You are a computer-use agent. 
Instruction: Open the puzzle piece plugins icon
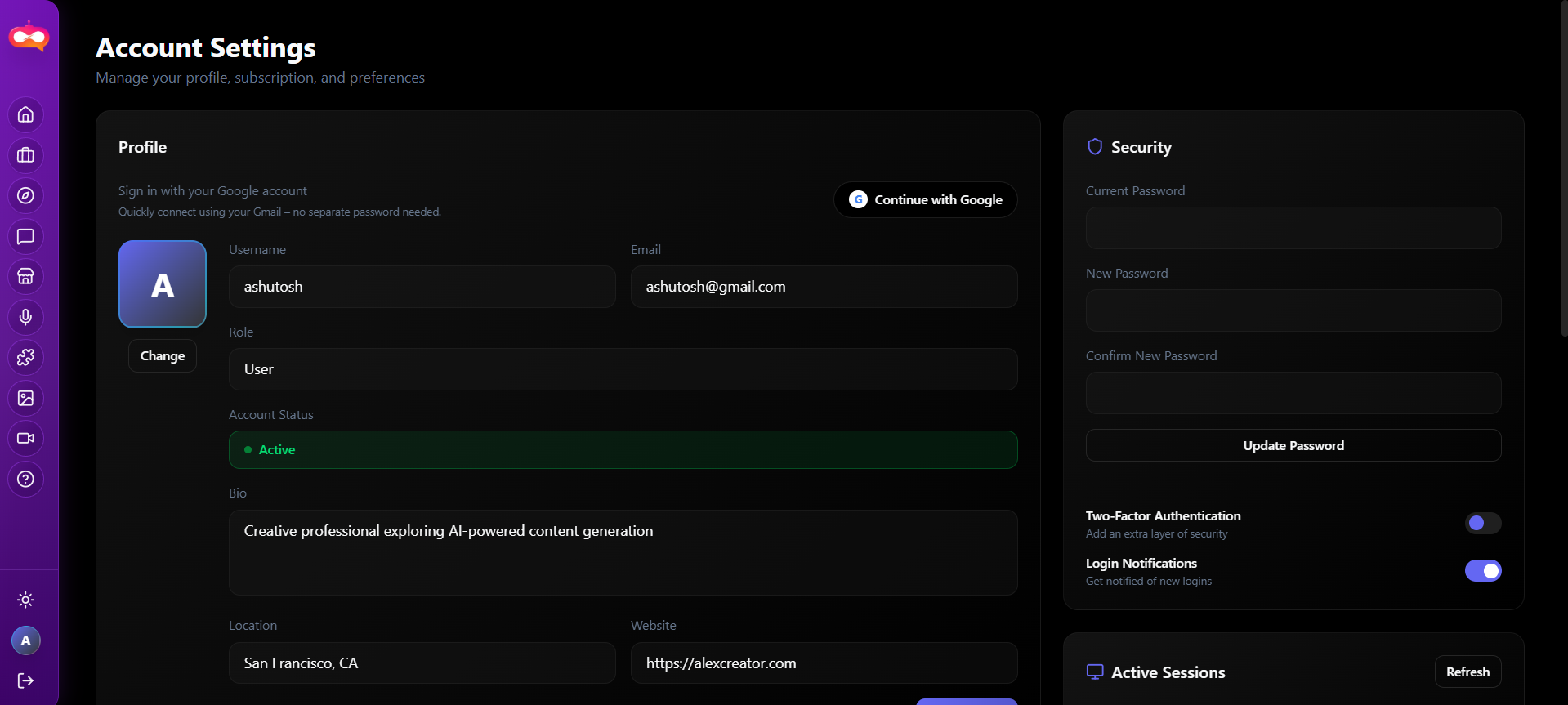point(26,358)
